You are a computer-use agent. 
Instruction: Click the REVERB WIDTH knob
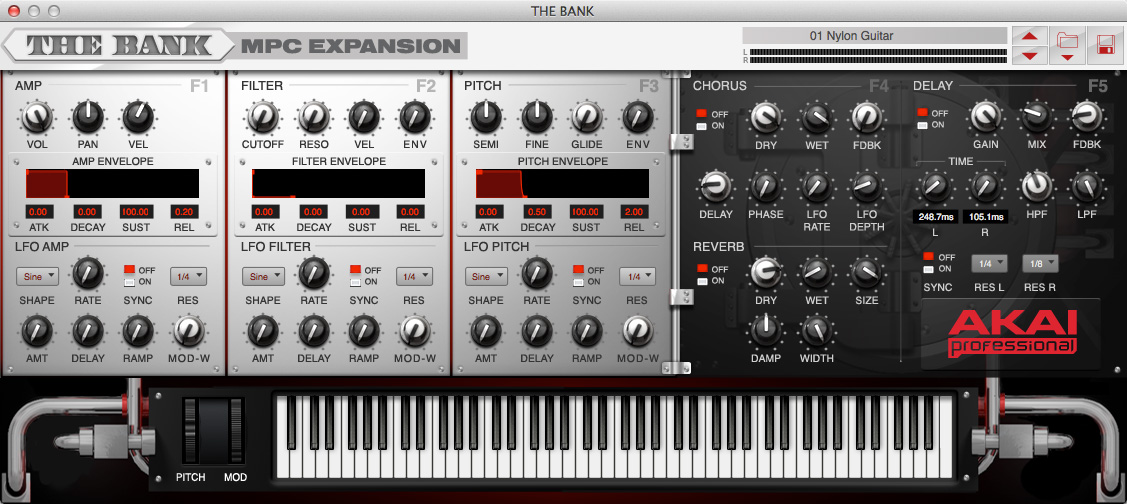[x=816, y=330]
